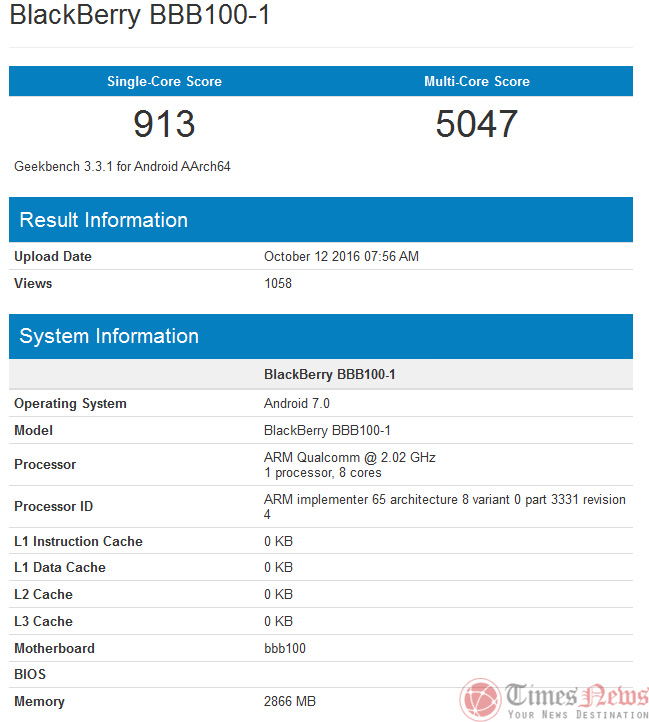649x722 pixels.
Task: Click the Geekbench 3.3.1 for Android AArch64 text
Action: (x=122, y=166)
